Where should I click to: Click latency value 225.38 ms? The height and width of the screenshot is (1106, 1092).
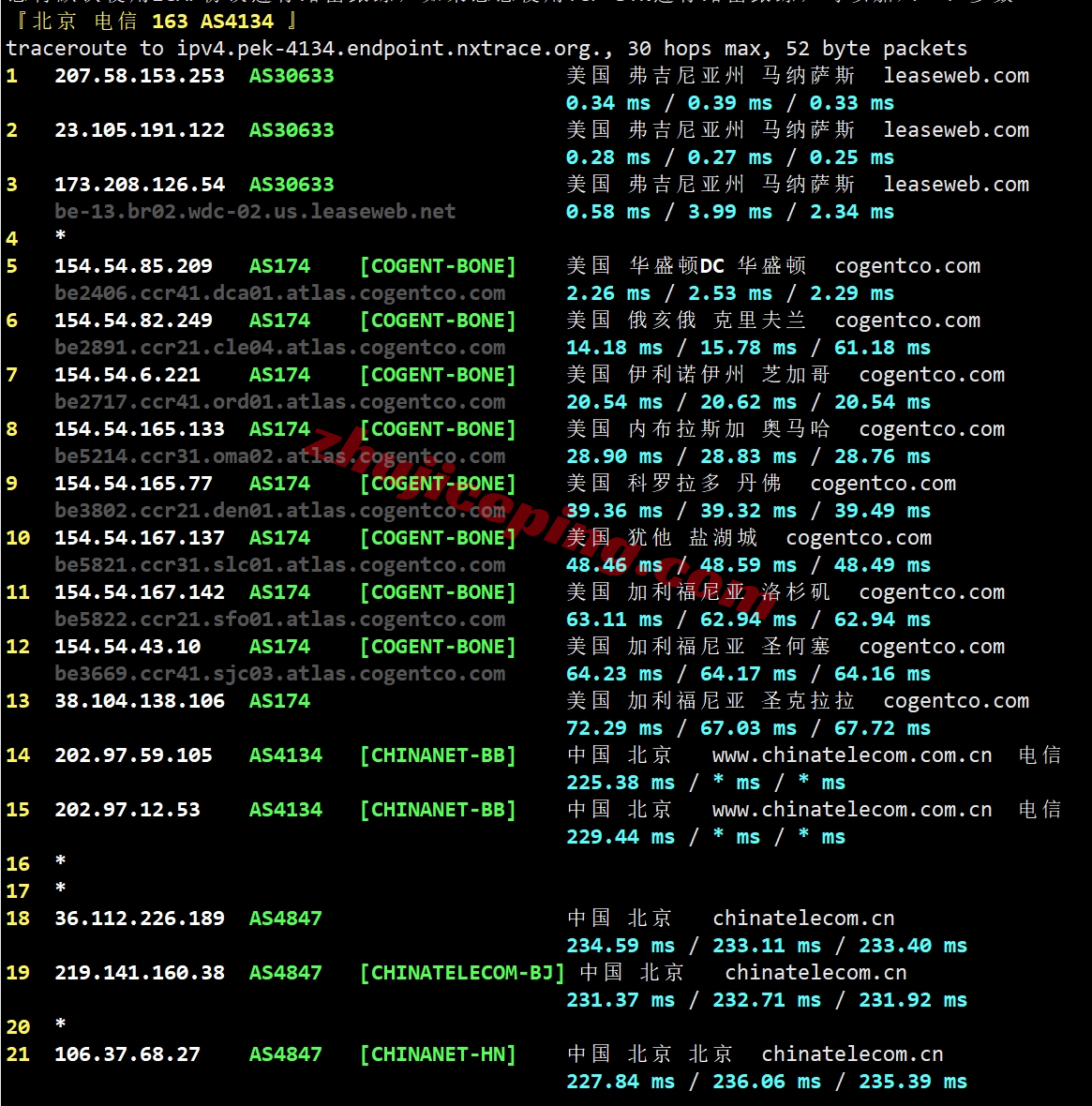click(x=621, y=783)
